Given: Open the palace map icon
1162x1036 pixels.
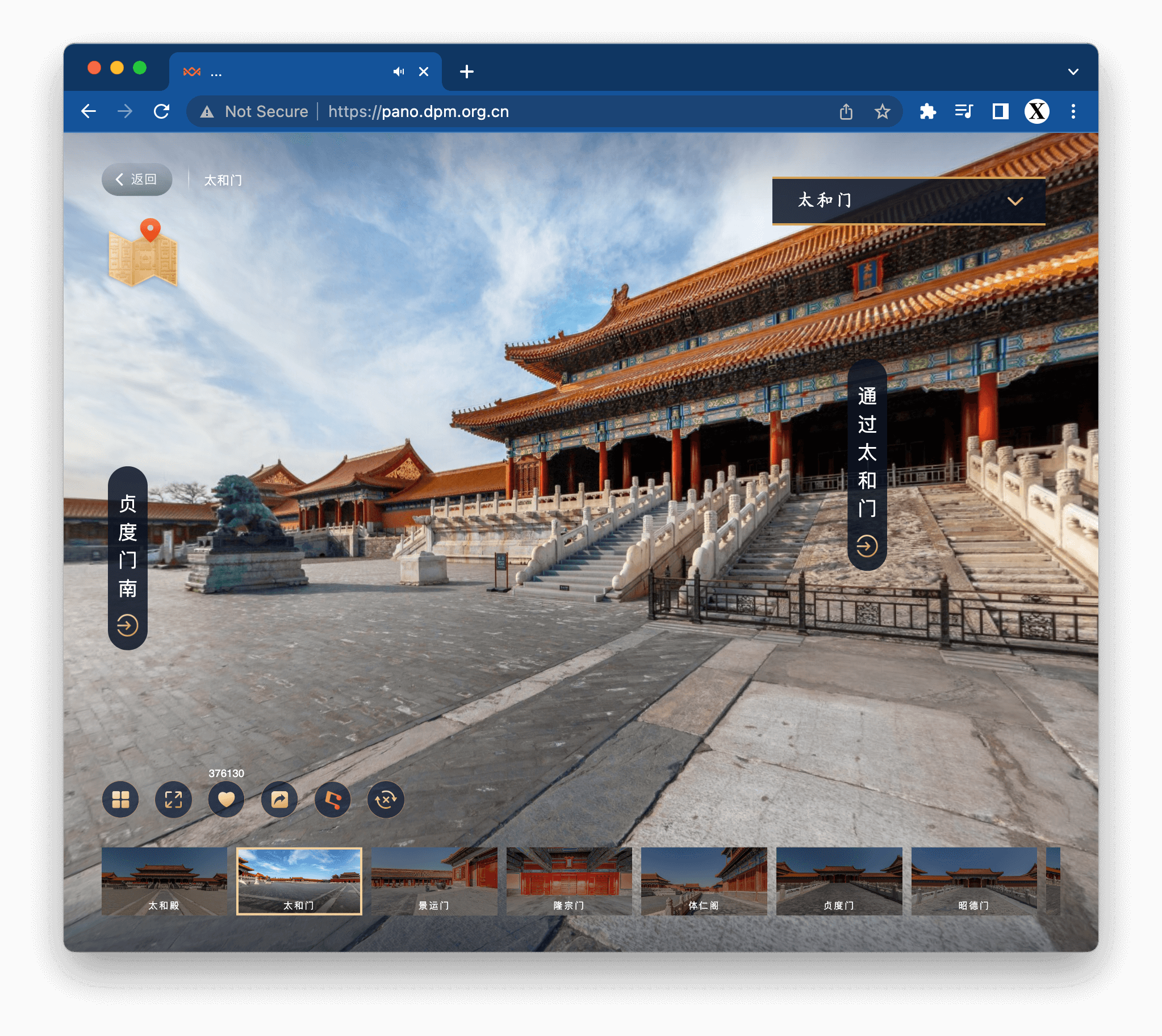Looking at the screenshot, I should pos(143,253).
